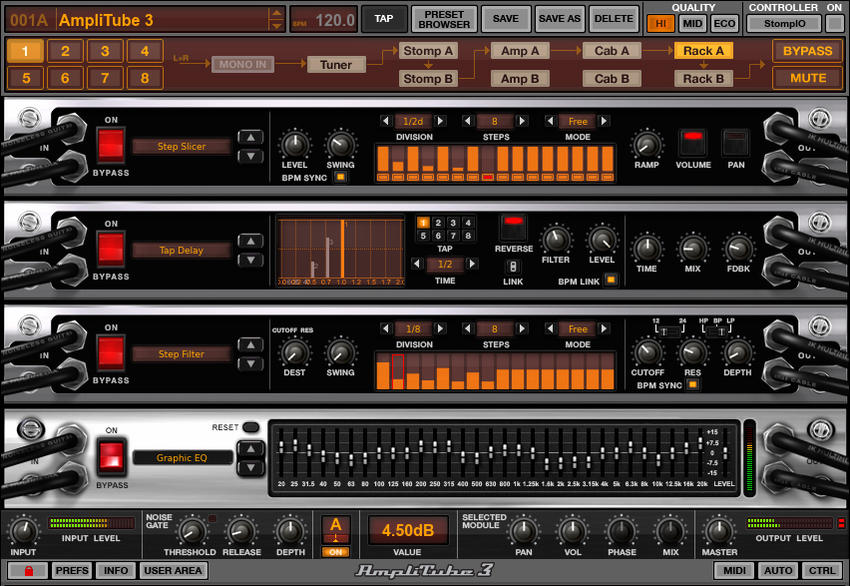
Task: Open the Stomp B module
Action: tap(428, 79)
